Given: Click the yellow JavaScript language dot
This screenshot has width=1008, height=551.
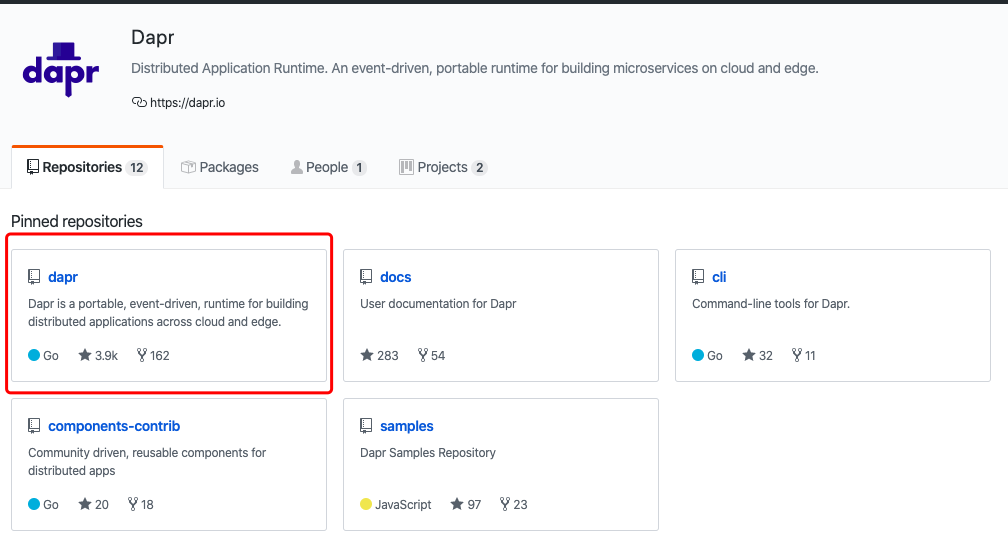Looking at the screenshot, I should point(366,505).
